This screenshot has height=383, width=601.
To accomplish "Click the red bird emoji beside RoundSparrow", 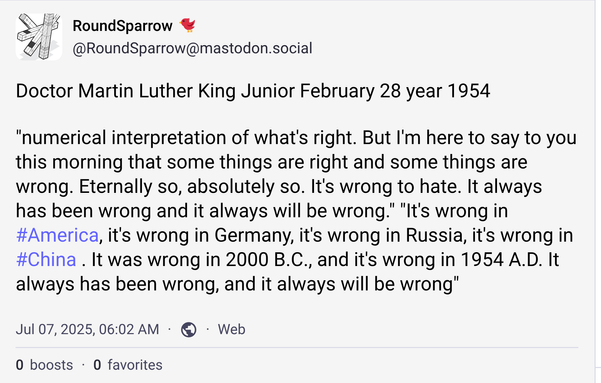I will [188, 25].
